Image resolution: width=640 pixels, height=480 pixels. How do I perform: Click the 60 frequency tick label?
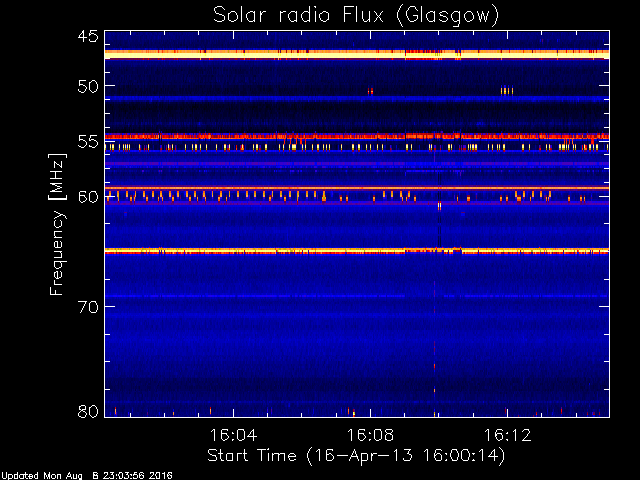(88, 197)
